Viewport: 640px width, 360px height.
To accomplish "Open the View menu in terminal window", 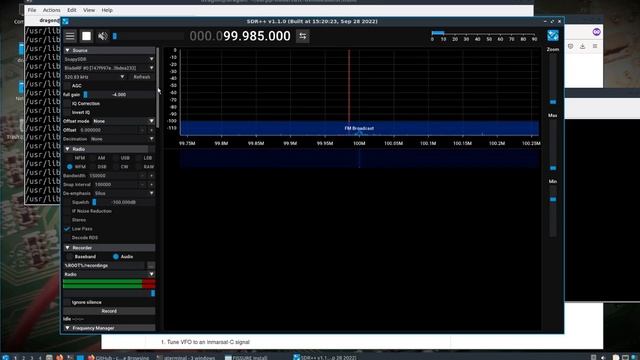I will (x=89, y=10).
